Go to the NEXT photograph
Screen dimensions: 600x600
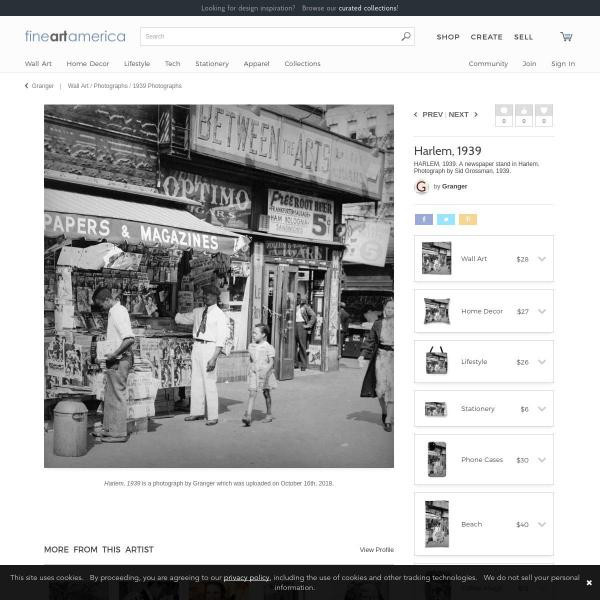[x=463, y=115]
